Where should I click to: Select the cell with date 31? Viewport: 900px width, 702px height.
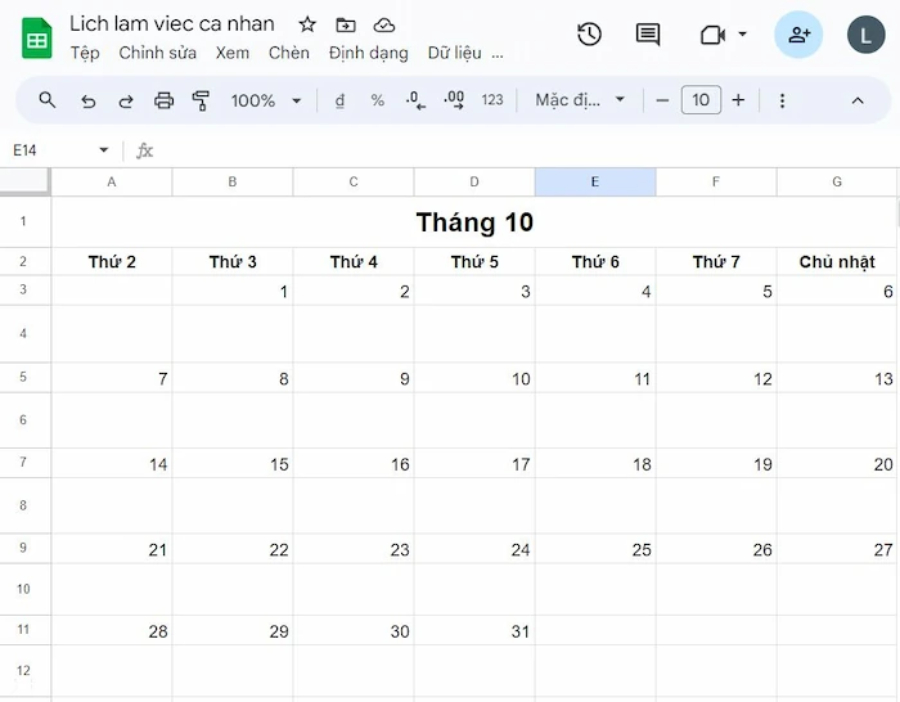click(x=474, y=631)
